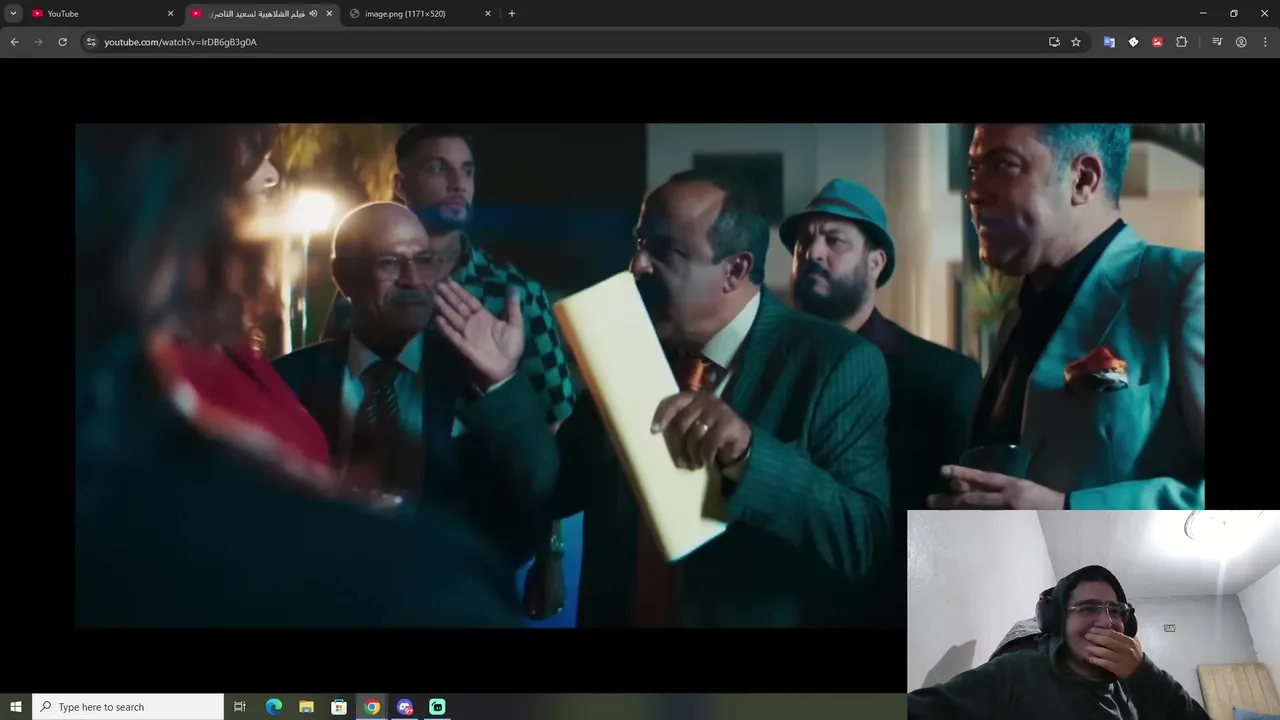Open the tab search dropdown arrow
This screenshot has height=720, width=1280.
[13, 13]
